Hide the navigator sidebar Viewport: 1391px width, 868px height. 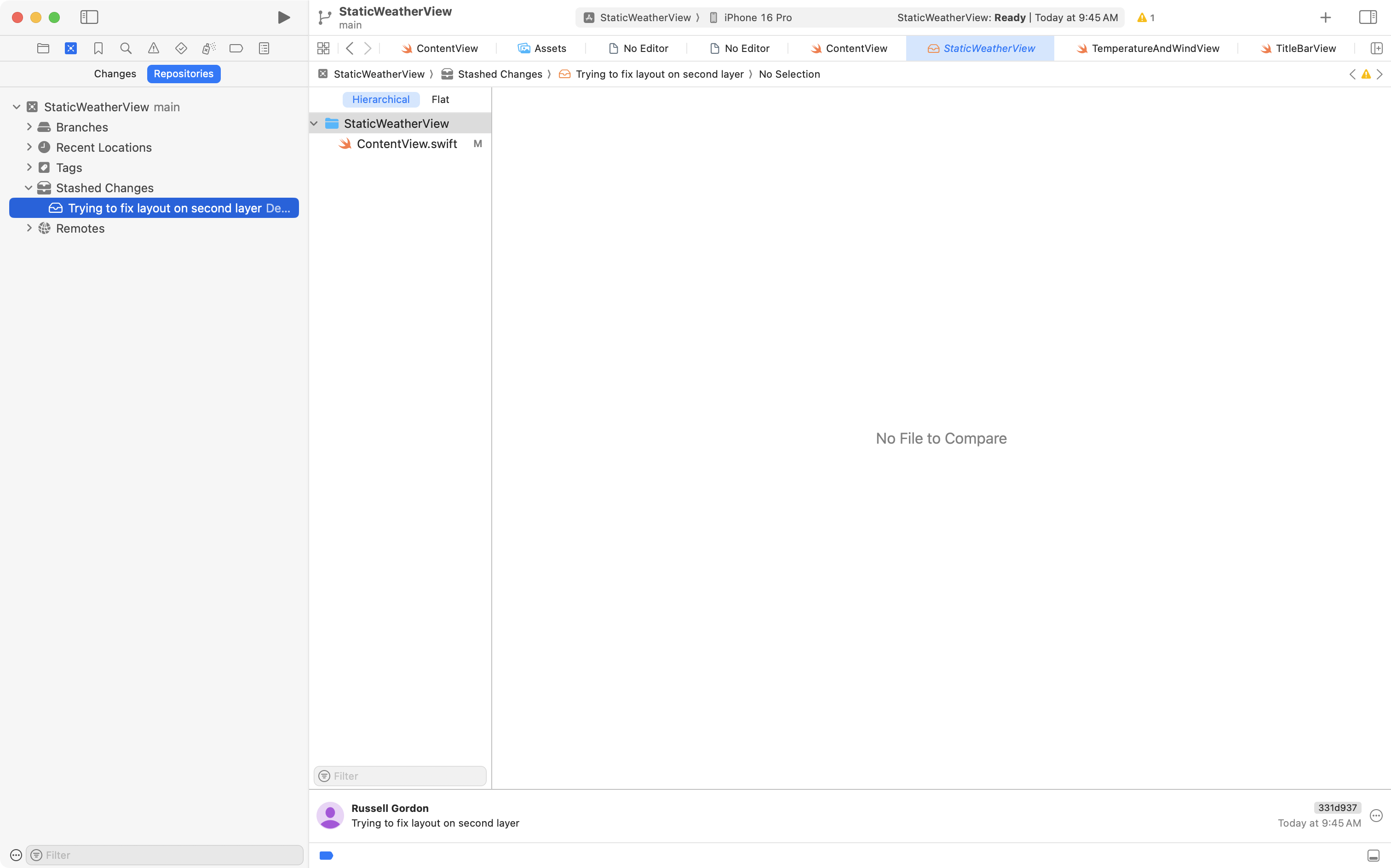pyautogui.click(x=89, y=17)
